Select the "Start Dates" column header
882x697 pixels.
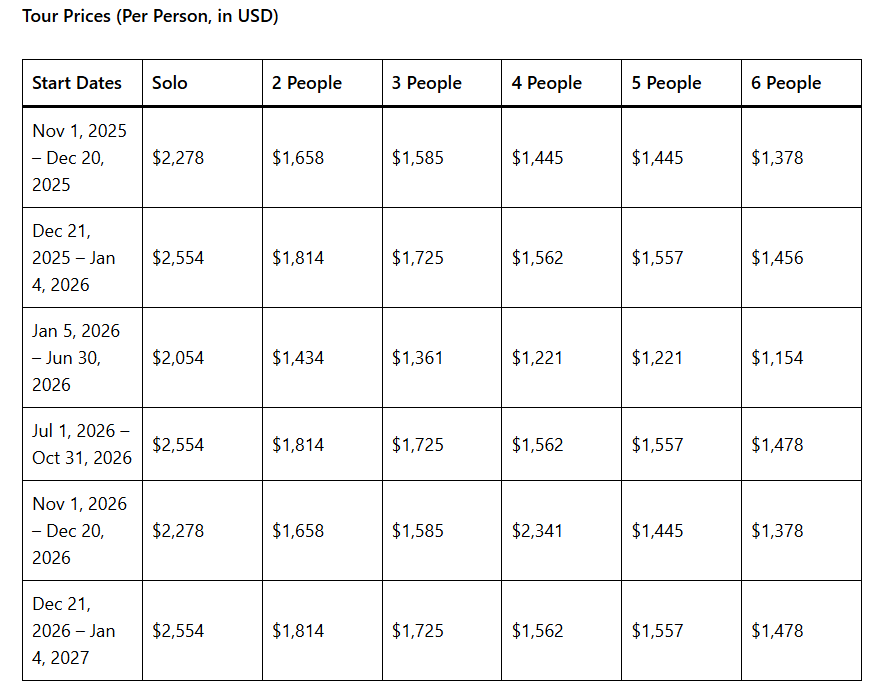point(77,83)
